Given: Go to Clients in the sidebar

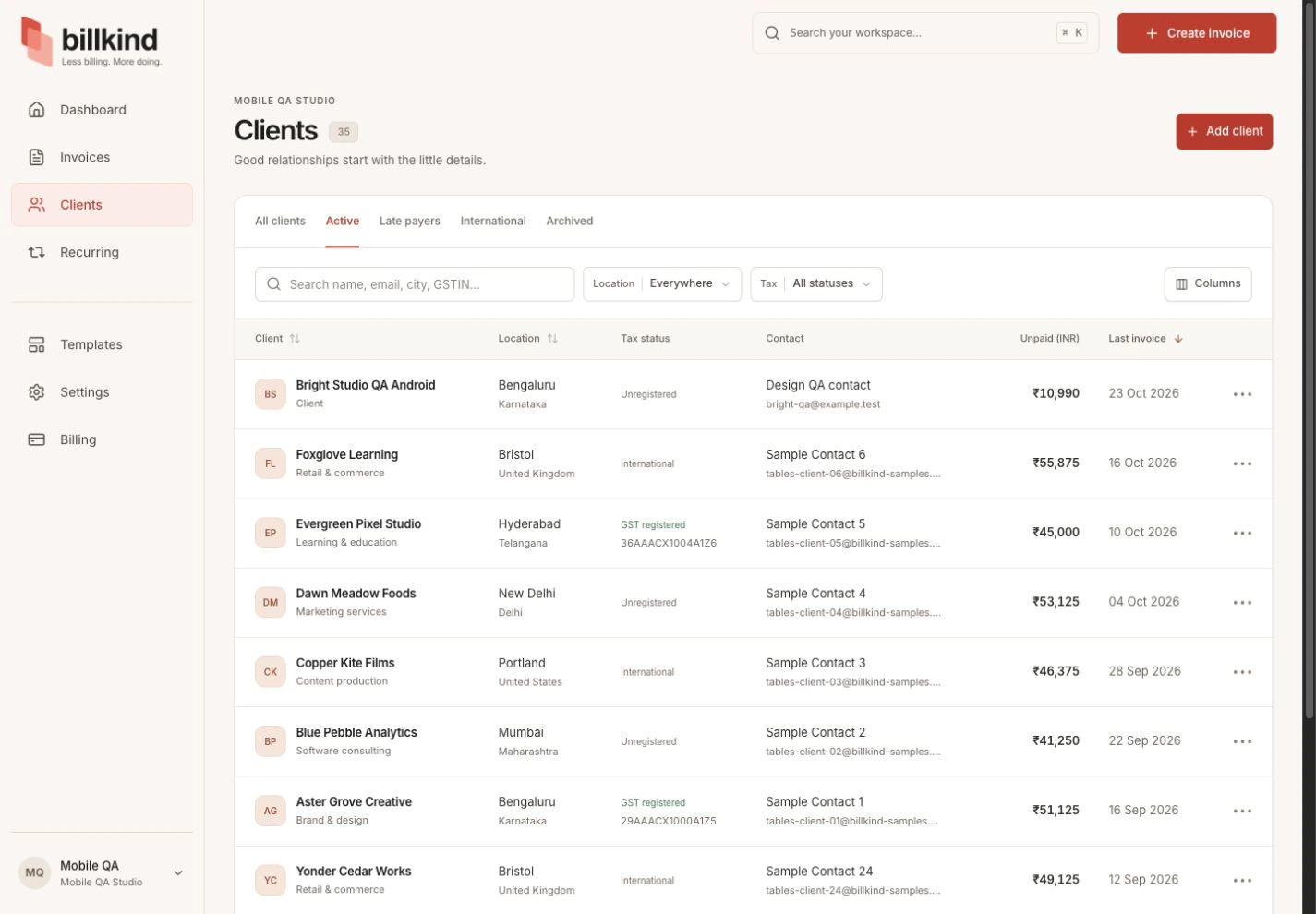Looking at the screenshot, I should point(102,205).
